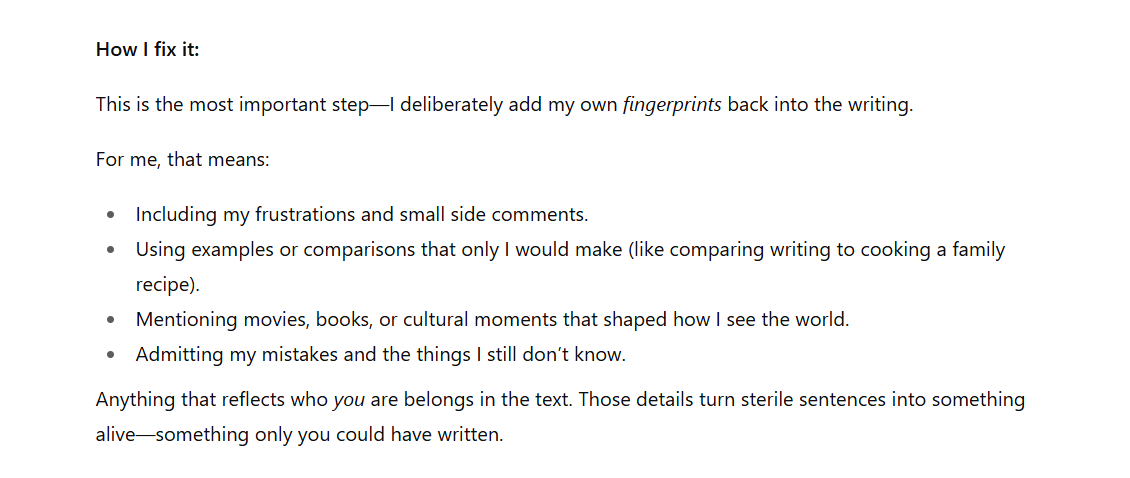Click the bullet text starting "Using examples or comparisons"
1130x478 pixels.
pyautogui.click(x=570, y=249)
